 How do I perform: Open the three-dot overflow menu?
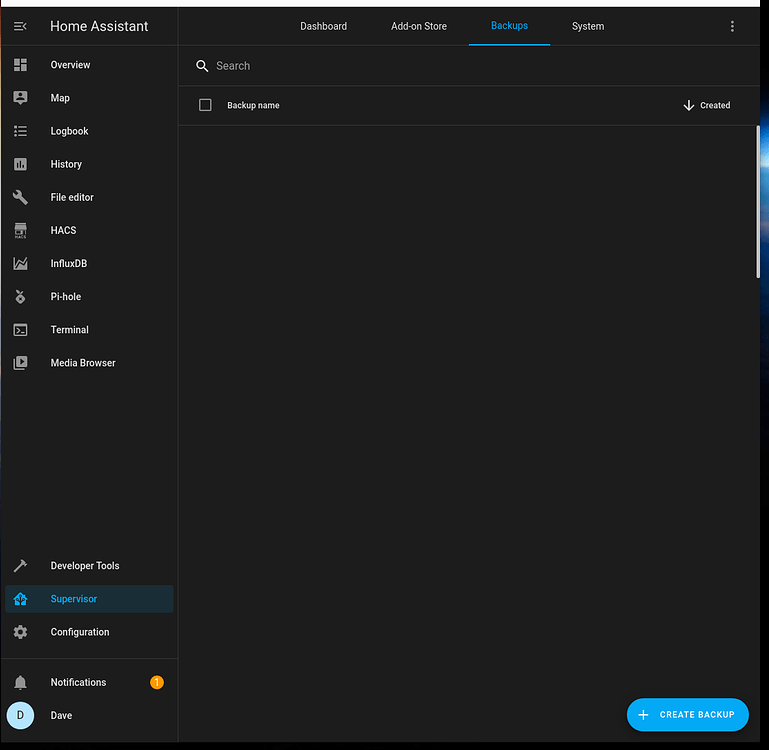point(732,26)
